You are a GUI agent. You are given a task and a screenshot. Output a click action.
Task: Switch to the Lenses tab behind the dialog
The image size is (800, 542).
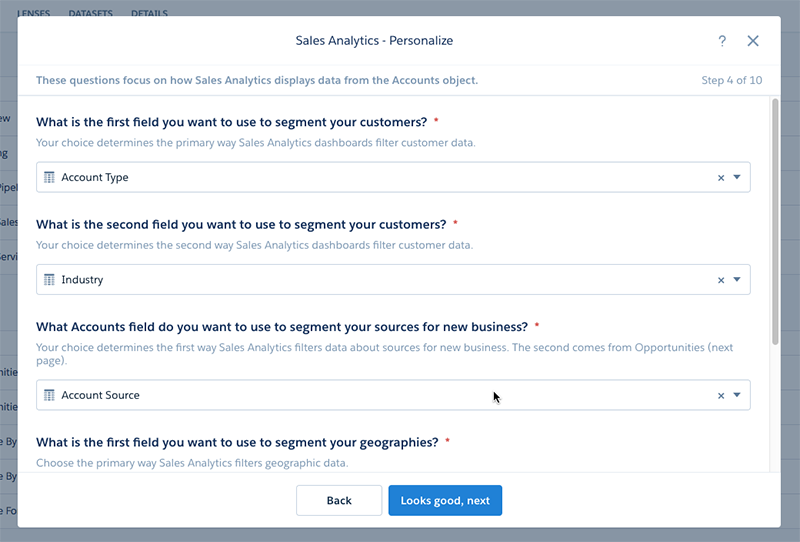coord(34,13)
